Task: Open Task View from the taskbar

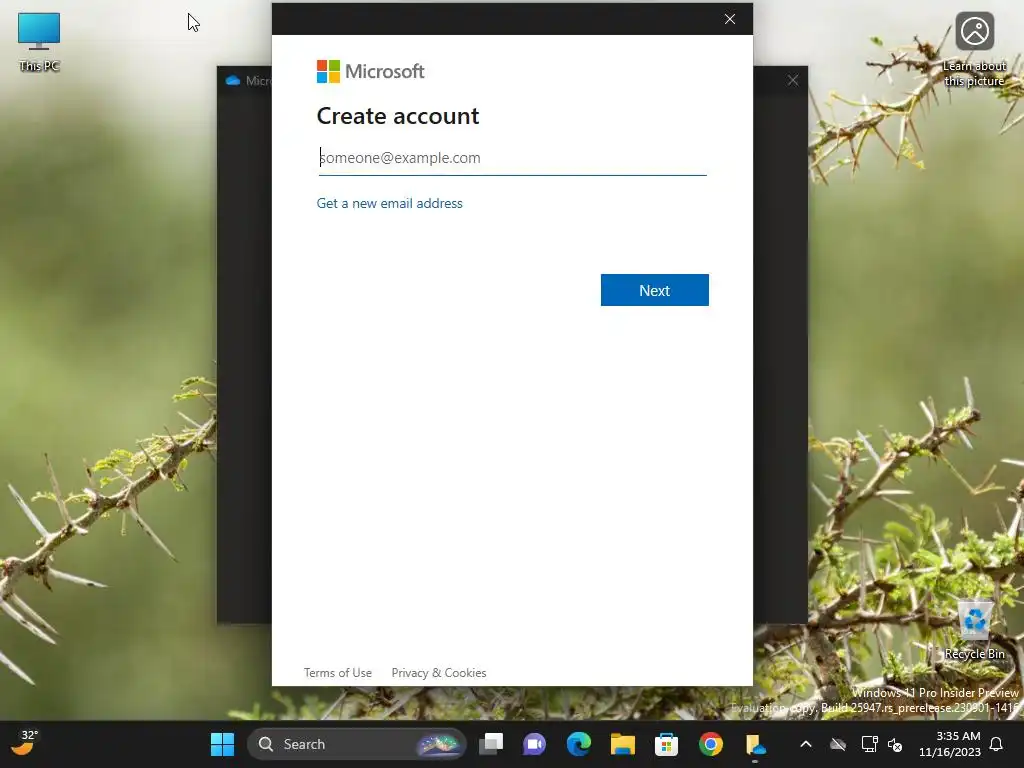Action: click(491, 744)
